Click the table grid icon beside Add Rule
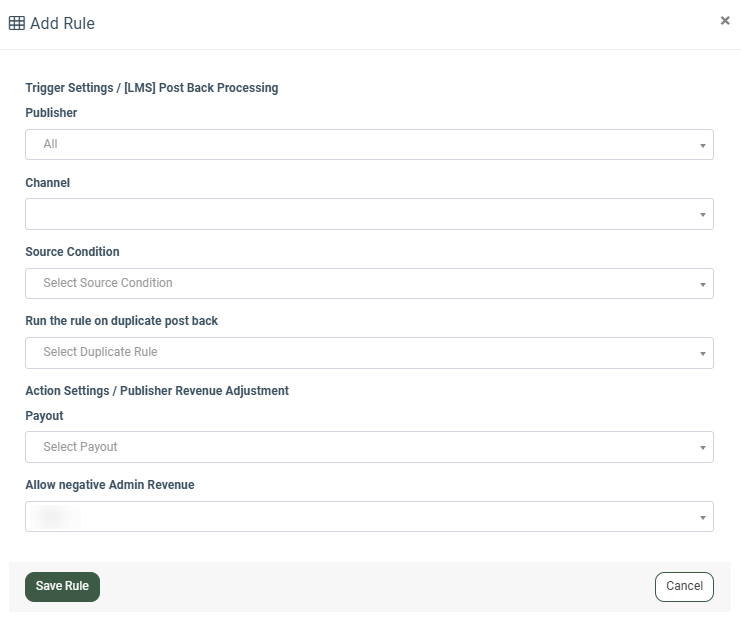741x623 pixels. click(x=17, y=23)
